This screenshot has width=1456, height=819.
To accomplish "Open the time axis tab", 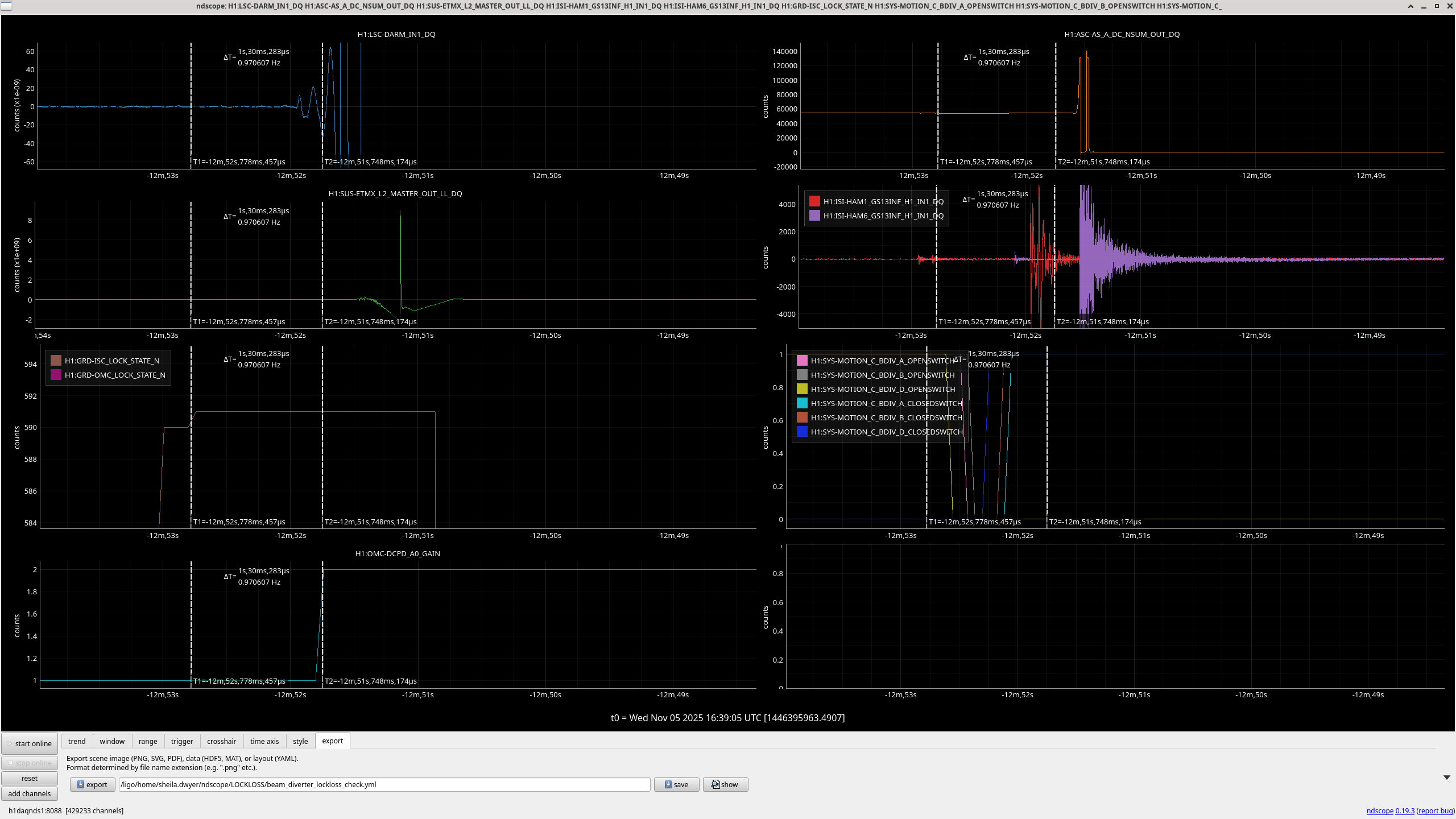I will tap(264, 741).
